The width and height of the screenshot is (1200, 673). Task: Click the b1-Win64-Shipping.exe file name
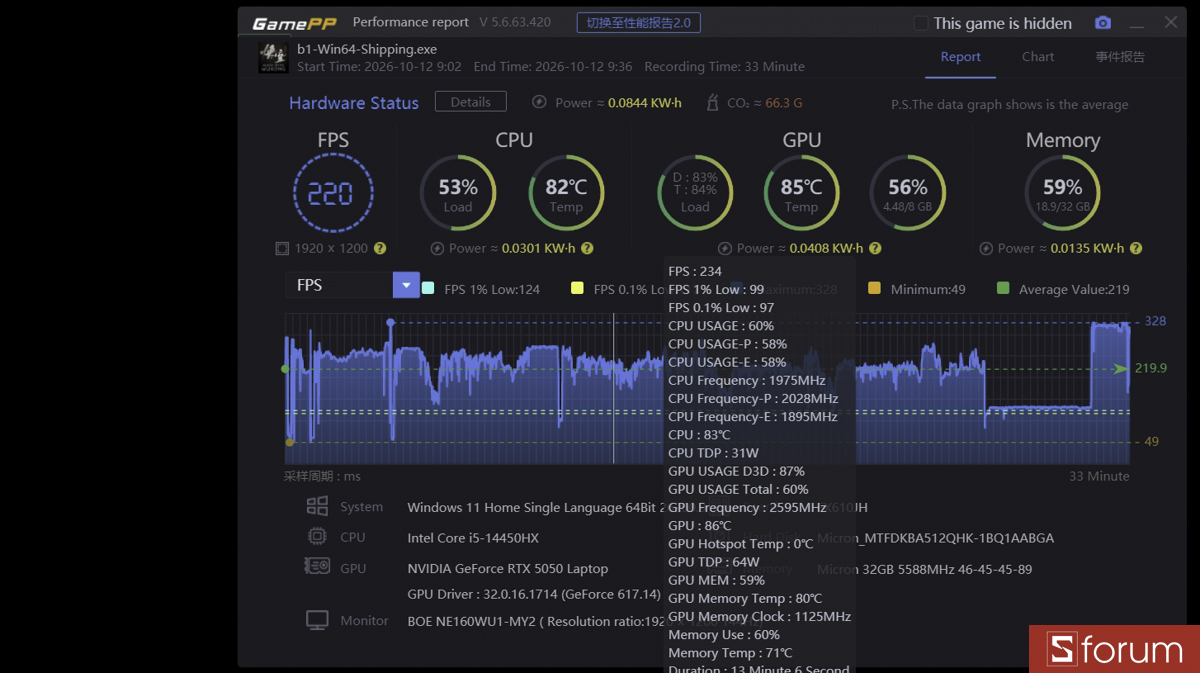[367, 49]
